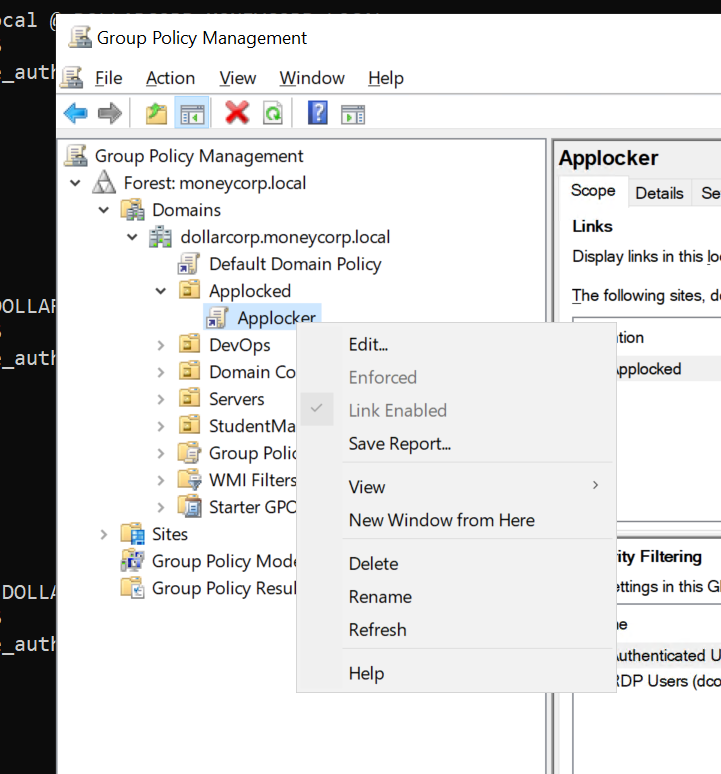Collapse the Applocked OU node

point(161,291)
